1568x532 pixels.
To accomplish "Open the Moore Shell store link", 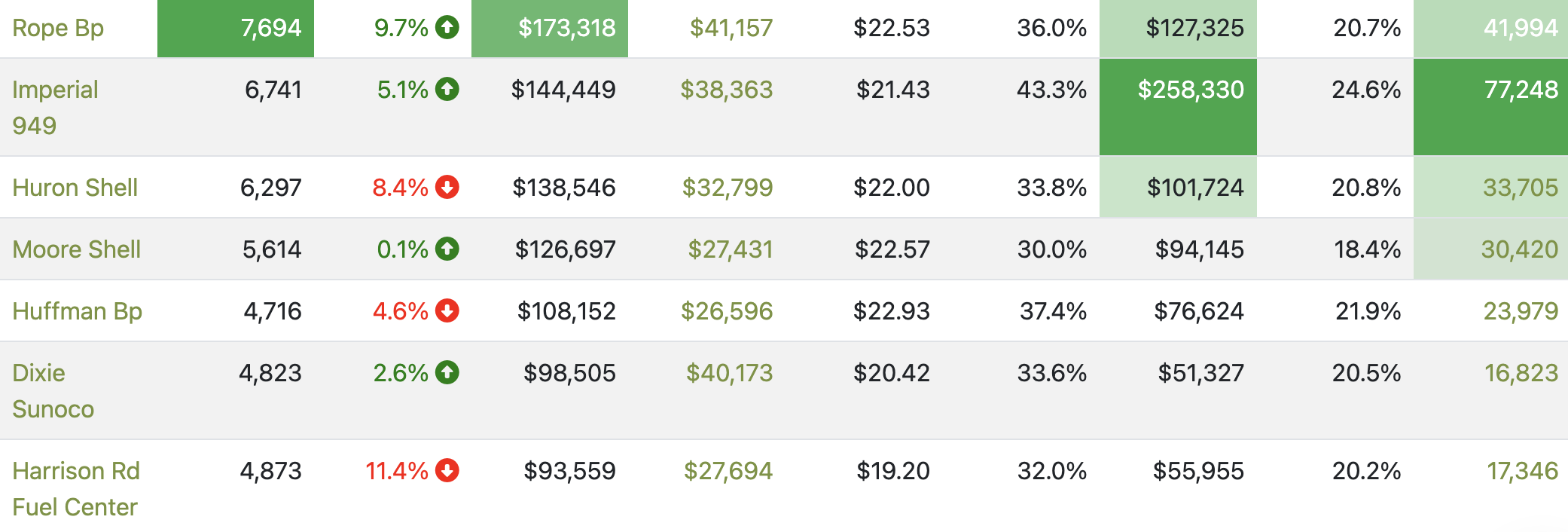I will [x=76, y=249].
